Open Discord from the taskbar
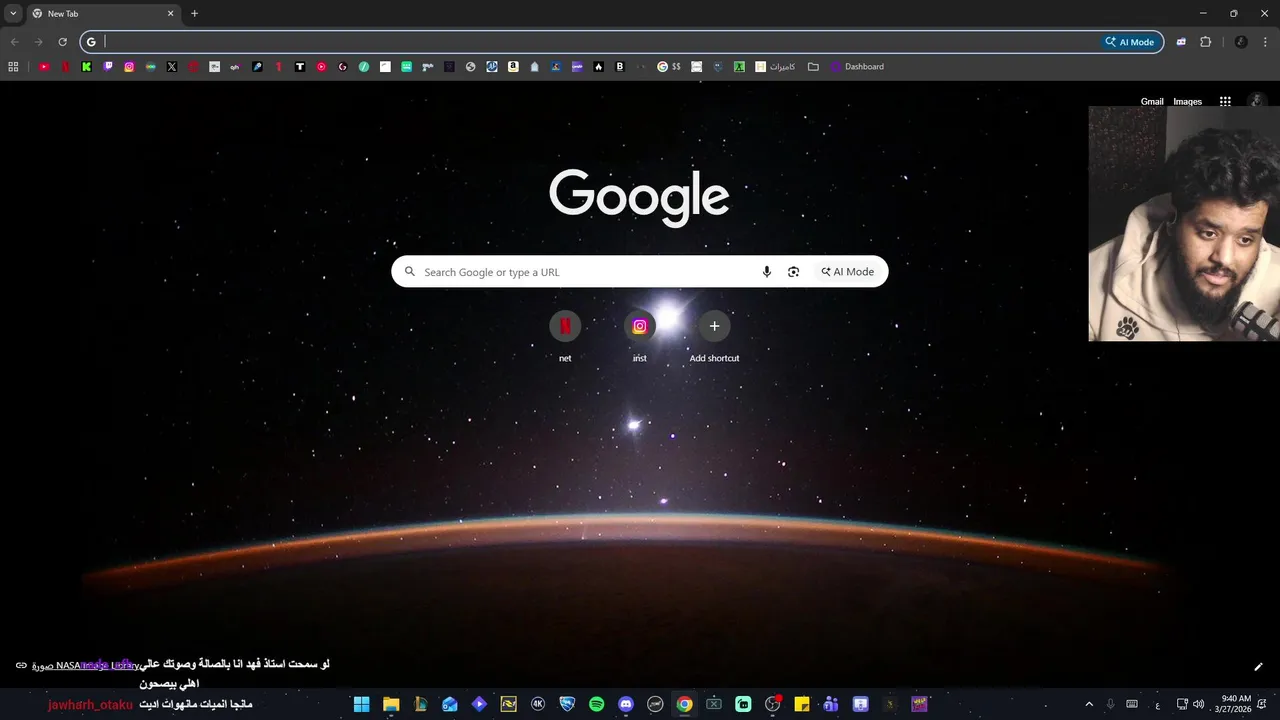The height and width of the screenshot is (720, 1280). pyautogui.click(x=626, y=704)
